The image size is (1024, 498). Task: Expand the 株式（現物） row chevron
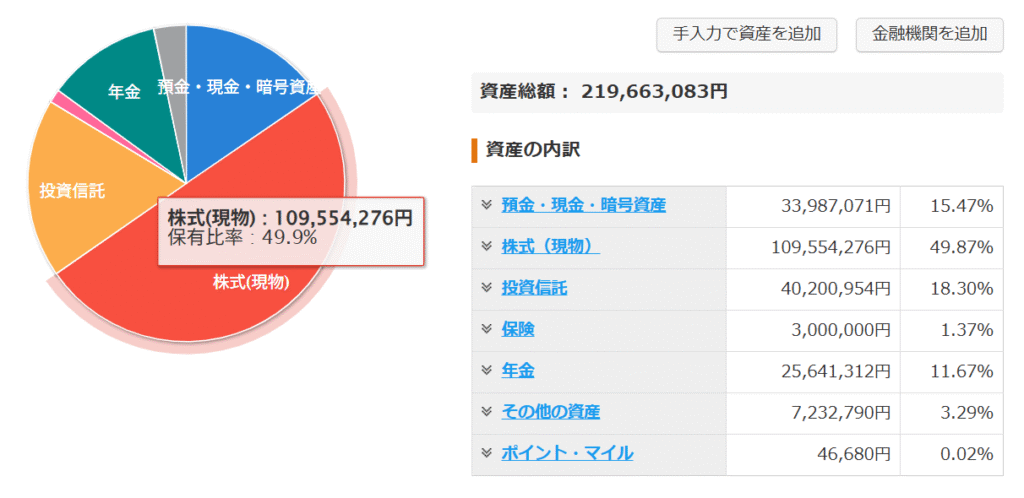click(x=486, y=246)
